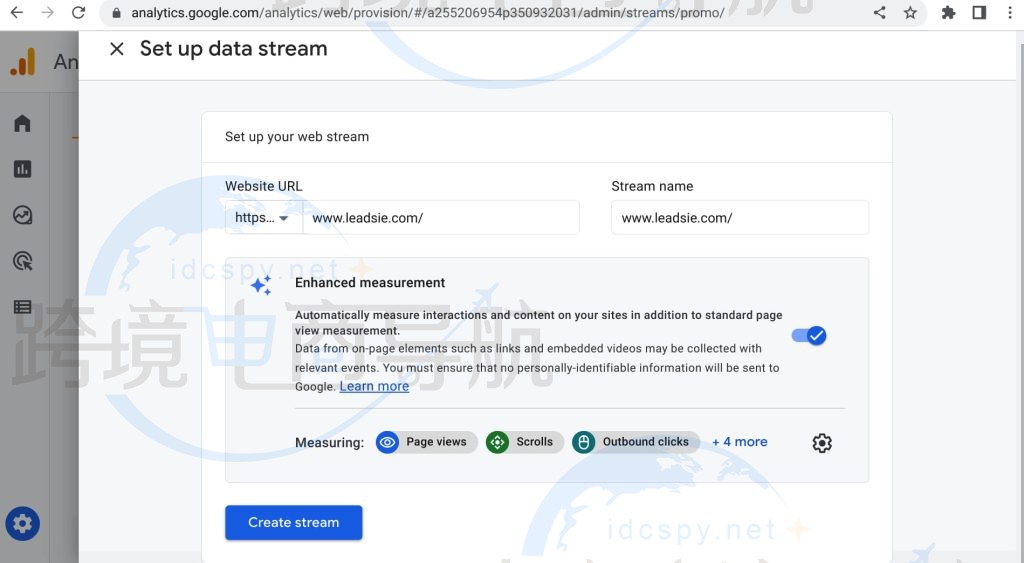Reload the page in browser
Screen dimensions: 1024x563
point(79,13)
